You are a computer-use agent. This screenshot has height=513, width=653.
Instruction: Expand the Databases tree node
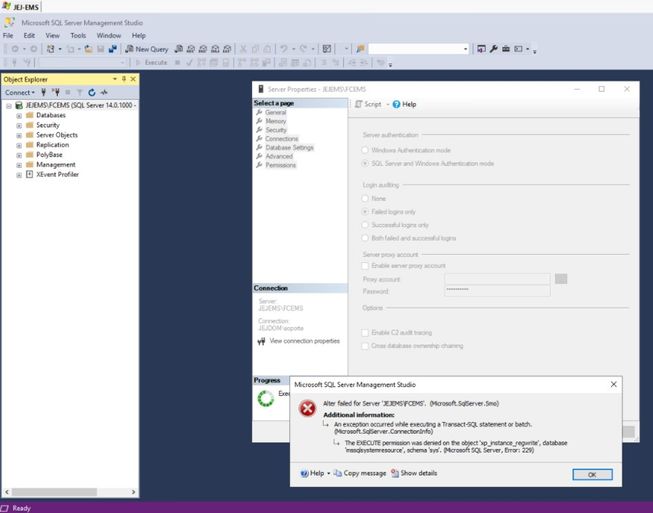(19, 115)
